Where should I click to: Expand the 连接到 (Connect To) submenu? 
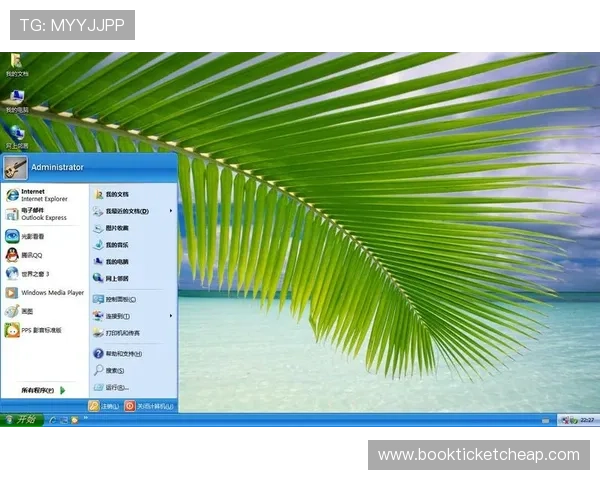[x=118, y=316]
